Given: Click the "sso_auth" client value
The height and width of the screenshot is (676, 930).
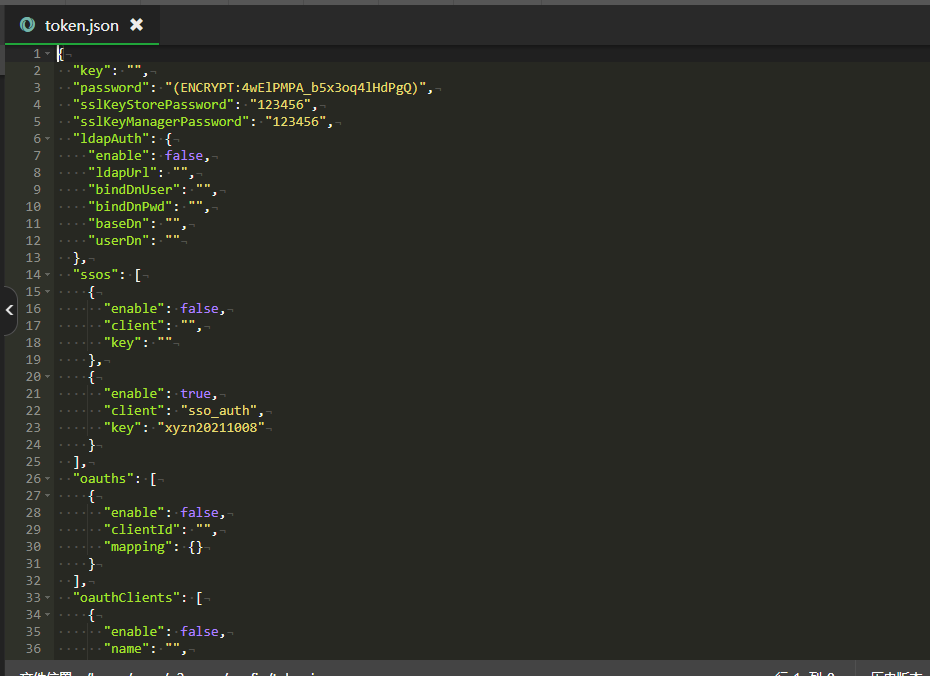Looking at the screenshot, I should click(x=221, y=410).
